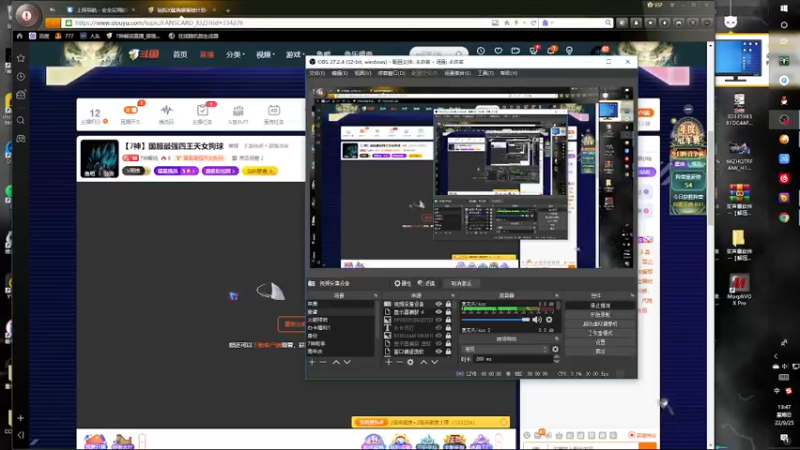Open audio mixer channel settings gear
Image resolution: width=800 pixels, height=450 pixels.
click(x=549, y=320)
